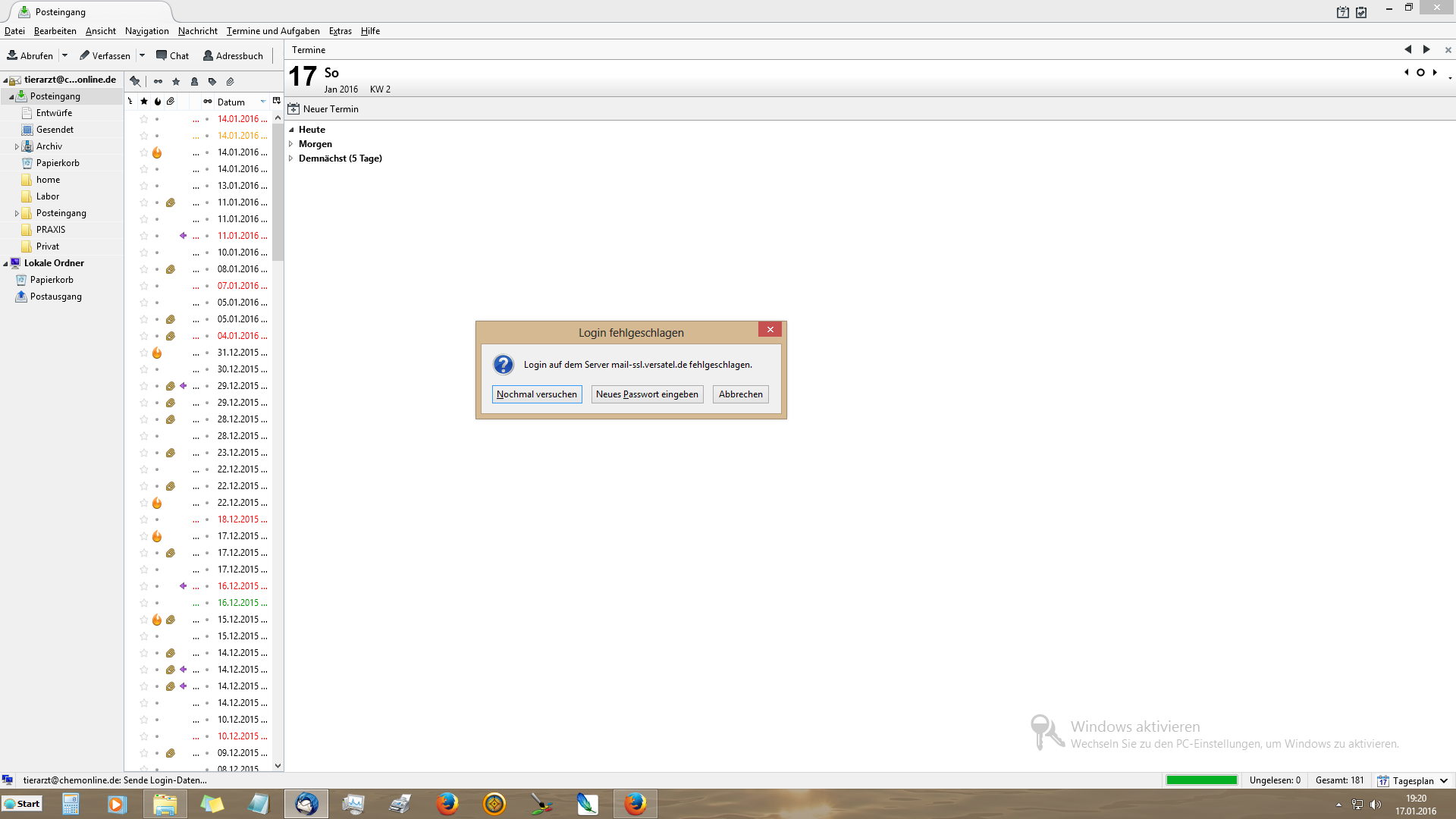Open the Abrufen dropdown arrow
Viewport: 1456px width, 819px height.
pos(65,55)
